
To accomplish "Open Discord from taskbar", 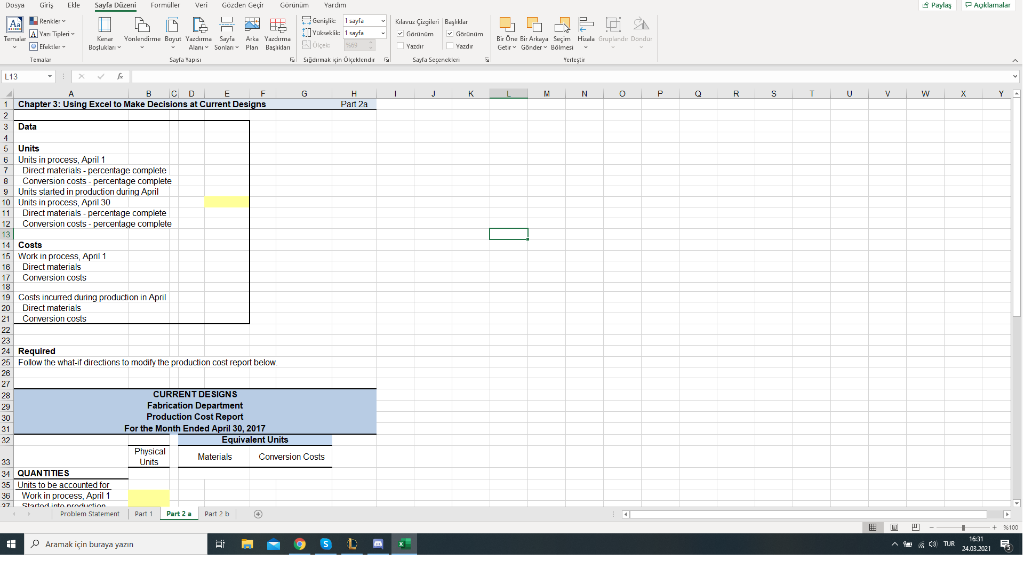I will 378,544.
